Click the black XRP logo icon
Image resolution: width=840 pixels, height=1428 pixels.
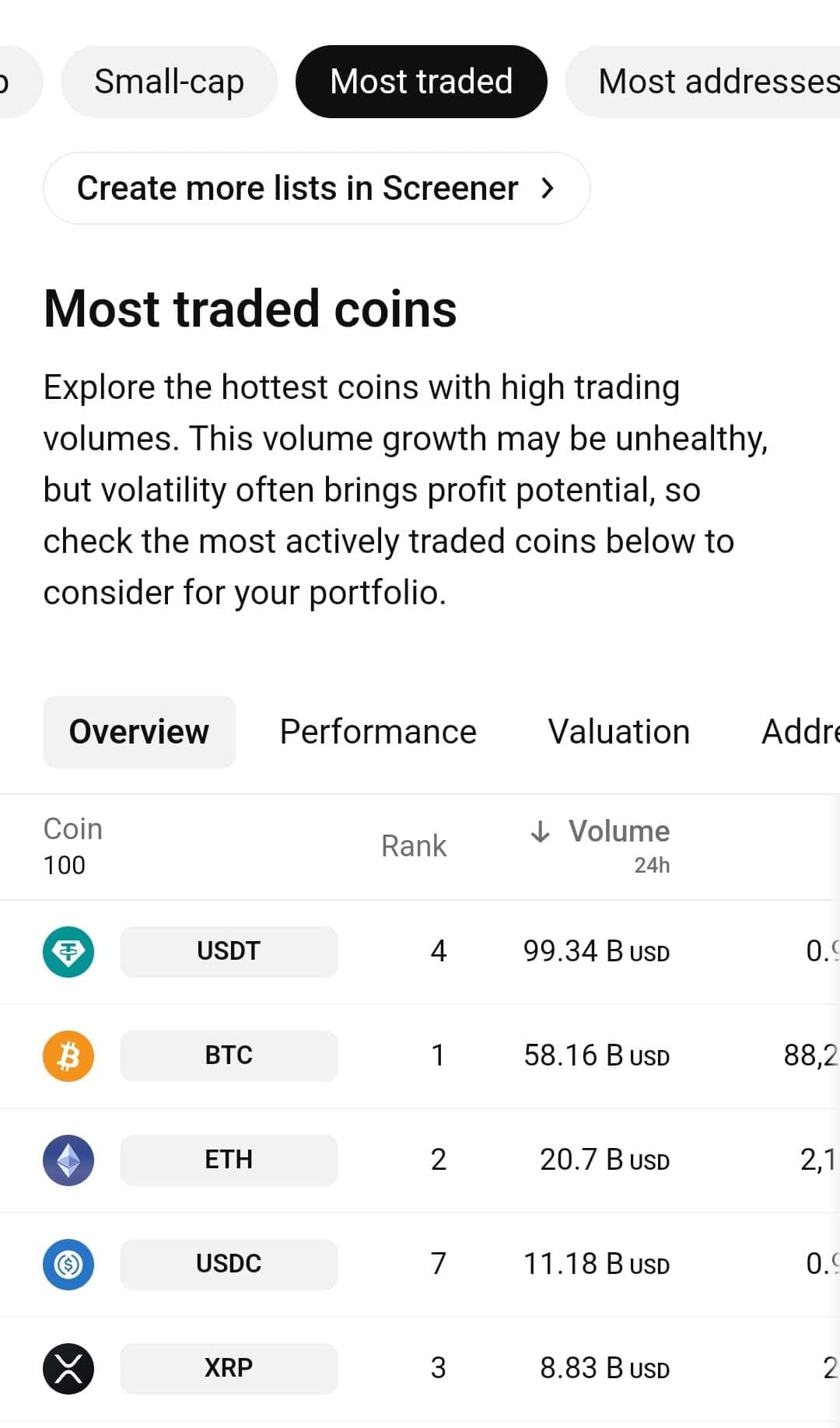pyautogui.click(x=68, y=1368)
